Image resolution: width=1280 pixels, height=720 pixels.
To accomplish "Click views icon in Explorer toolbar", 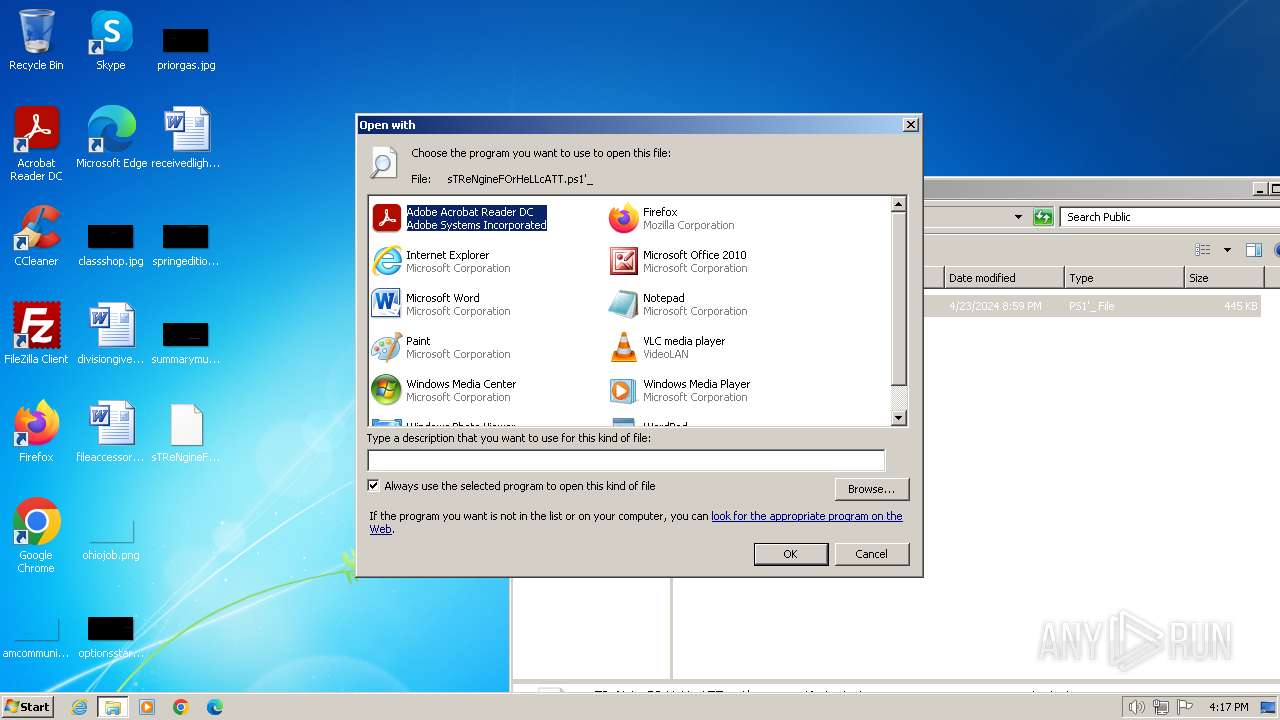I will (x=1203, y=250).
